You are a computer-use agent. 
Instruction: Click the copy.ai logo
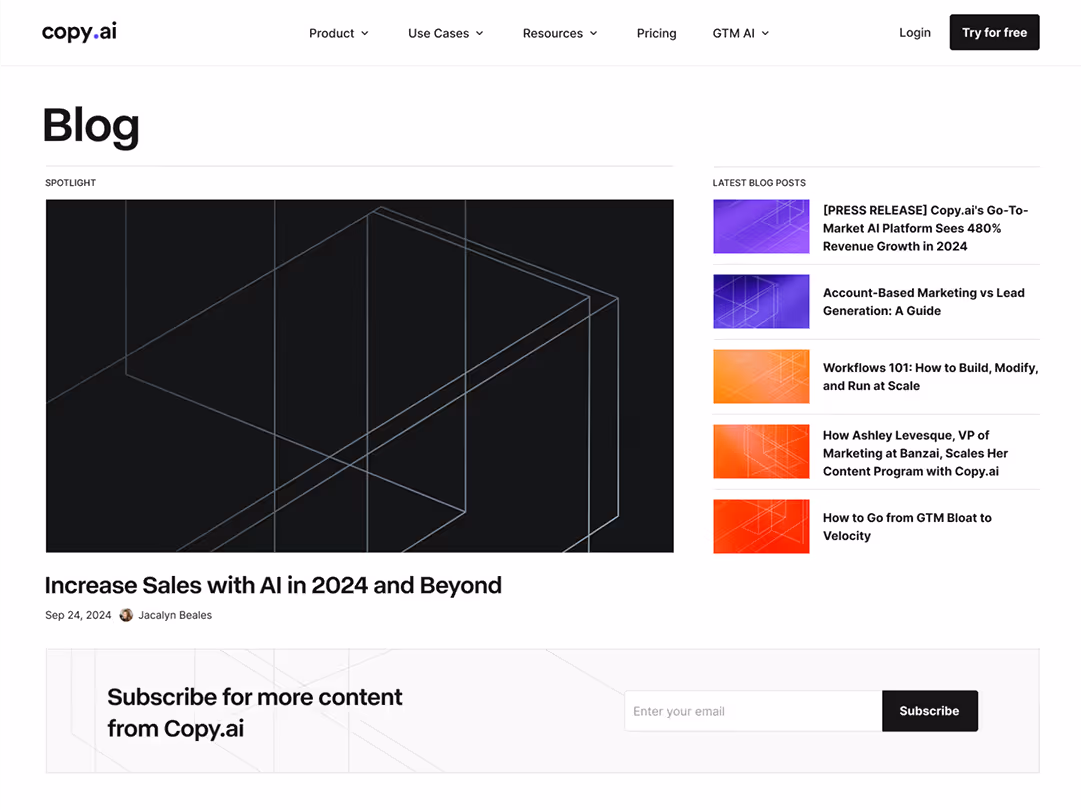(79, 32)
